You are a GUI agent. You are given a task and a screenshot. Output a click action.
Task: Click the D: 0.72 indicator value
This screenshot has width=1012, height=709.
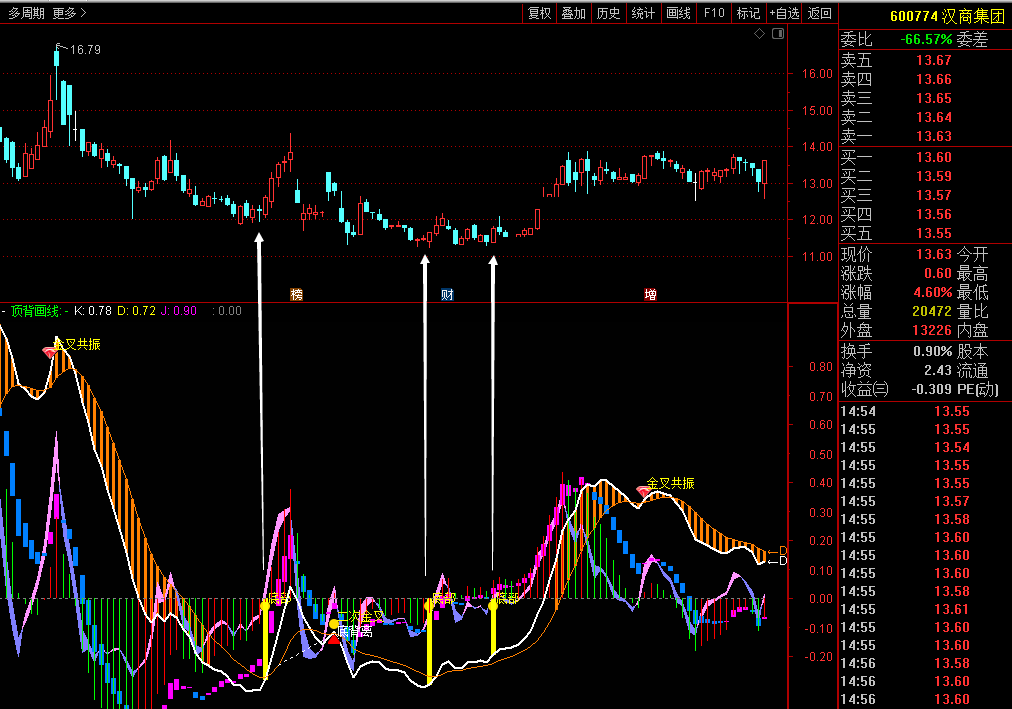[x=136, y=311]
